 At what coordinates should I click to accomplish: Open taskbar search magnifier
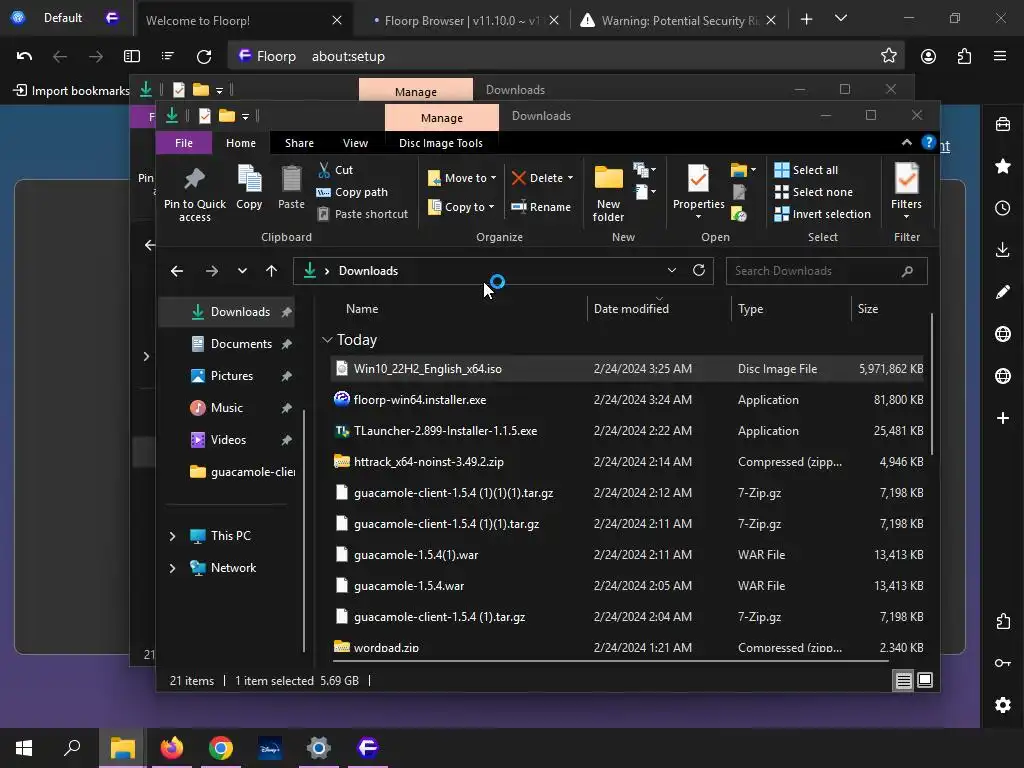(x=72, y=748)
